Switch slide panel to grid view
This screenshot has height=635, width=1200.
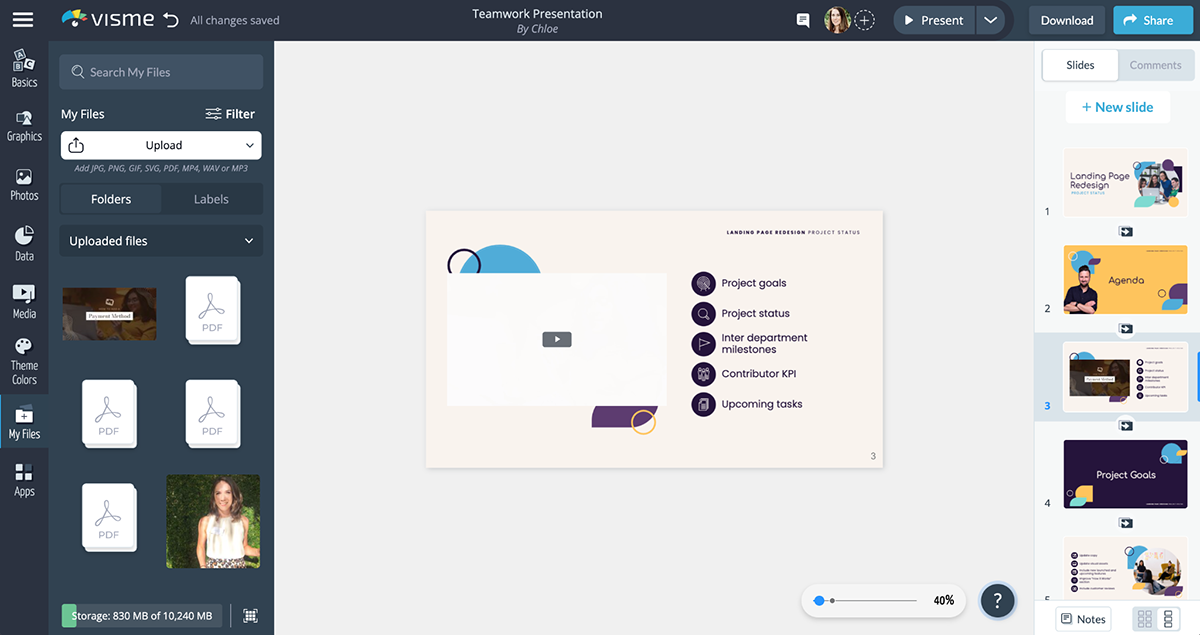tap(1145, 619)
